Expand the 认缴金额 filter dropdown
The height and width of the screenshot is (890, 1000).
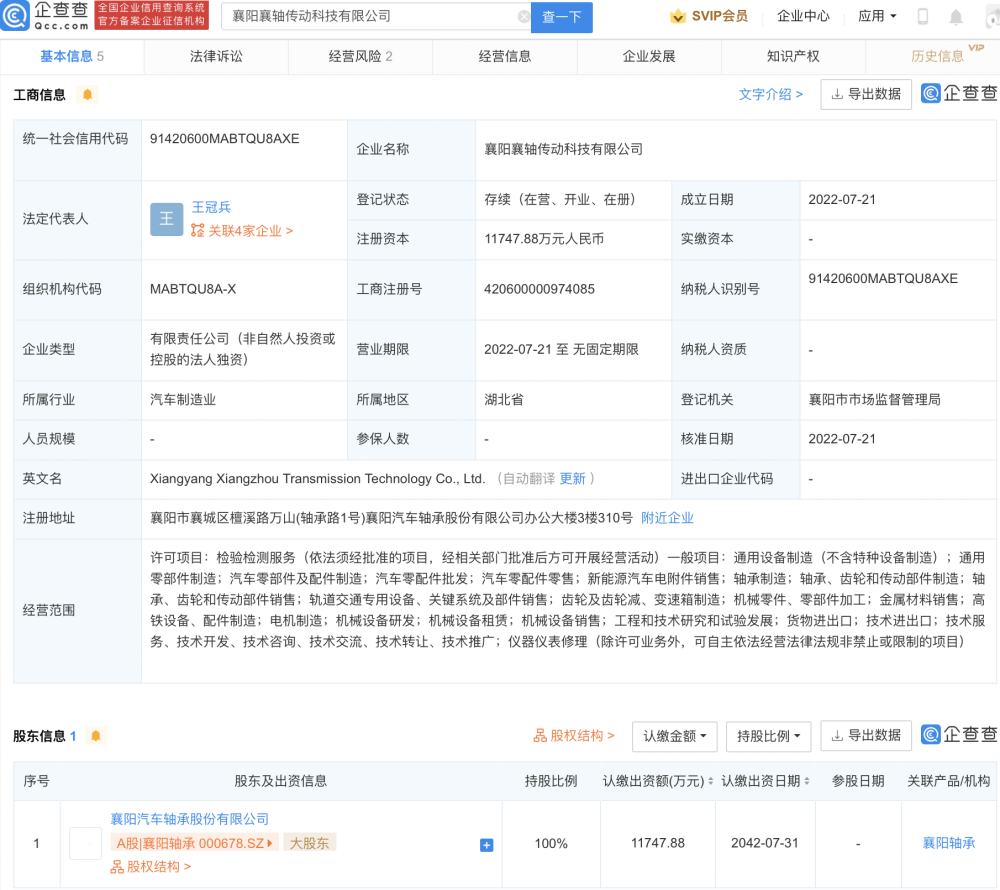pyautogui.click(x=674, y=736)
